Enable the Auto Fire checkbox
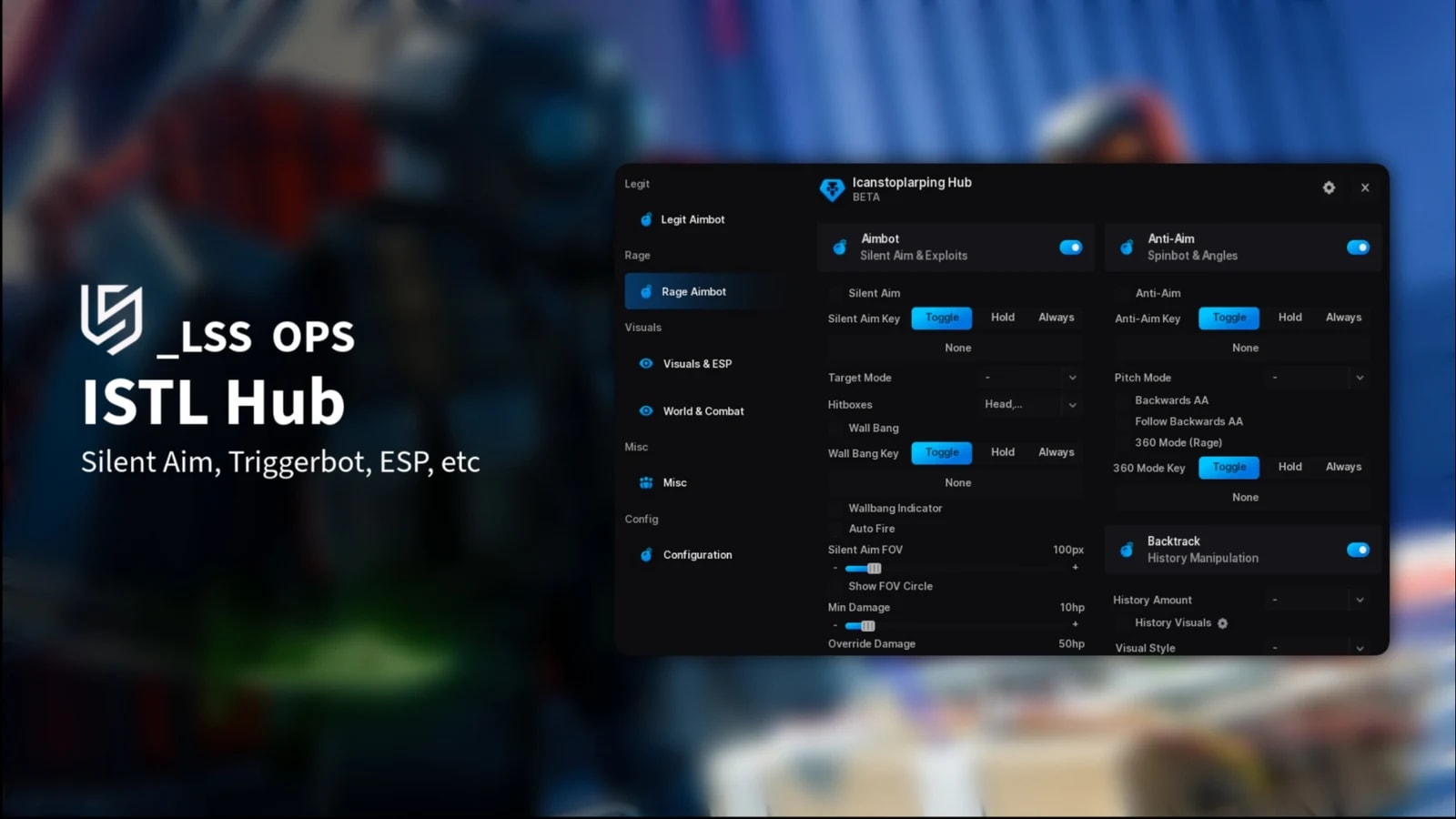 coord(835,529)
